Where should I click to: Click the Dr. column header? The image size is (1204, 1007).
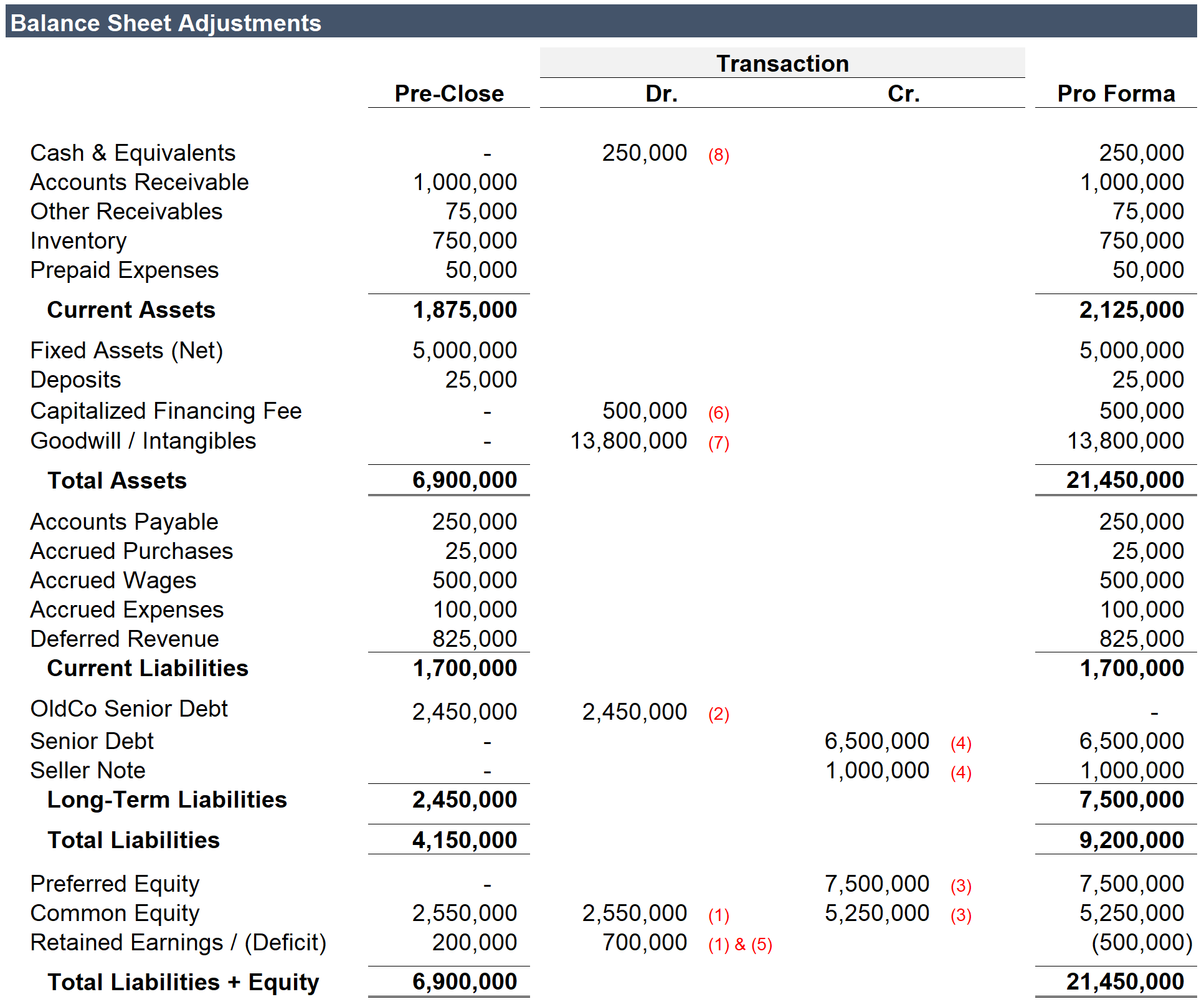point(662,93)
